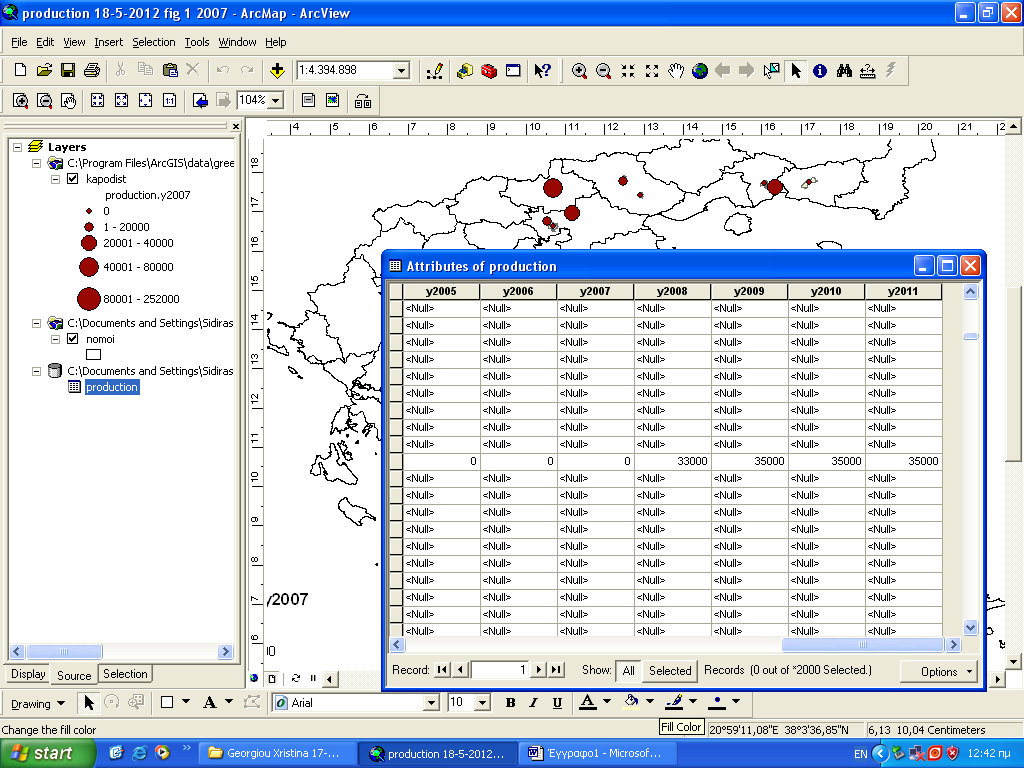Collapse the C:\Program Files\ArcGIS source group
The width and height of the screenshot is (1024, 768).
tap(37, 163)
